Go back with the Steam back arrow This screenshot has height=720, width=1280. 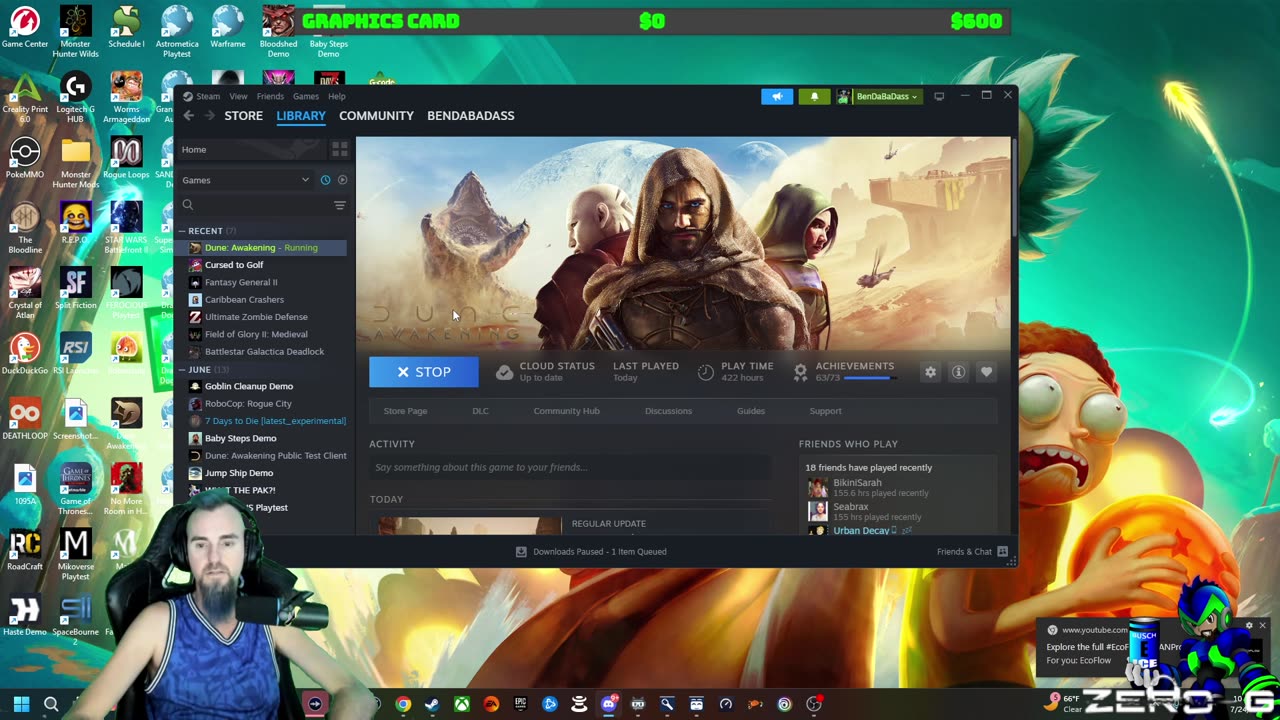188,116
